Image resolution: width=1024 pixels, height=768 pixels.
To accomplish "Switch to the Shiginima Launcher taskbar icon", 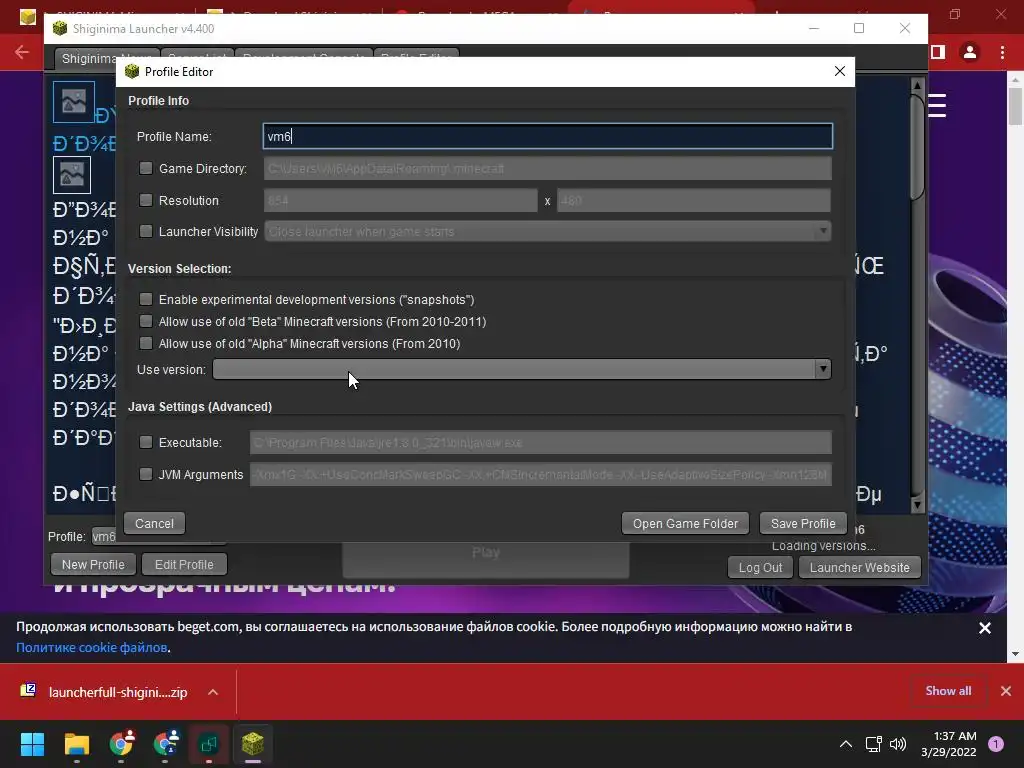I will [253, 743].
